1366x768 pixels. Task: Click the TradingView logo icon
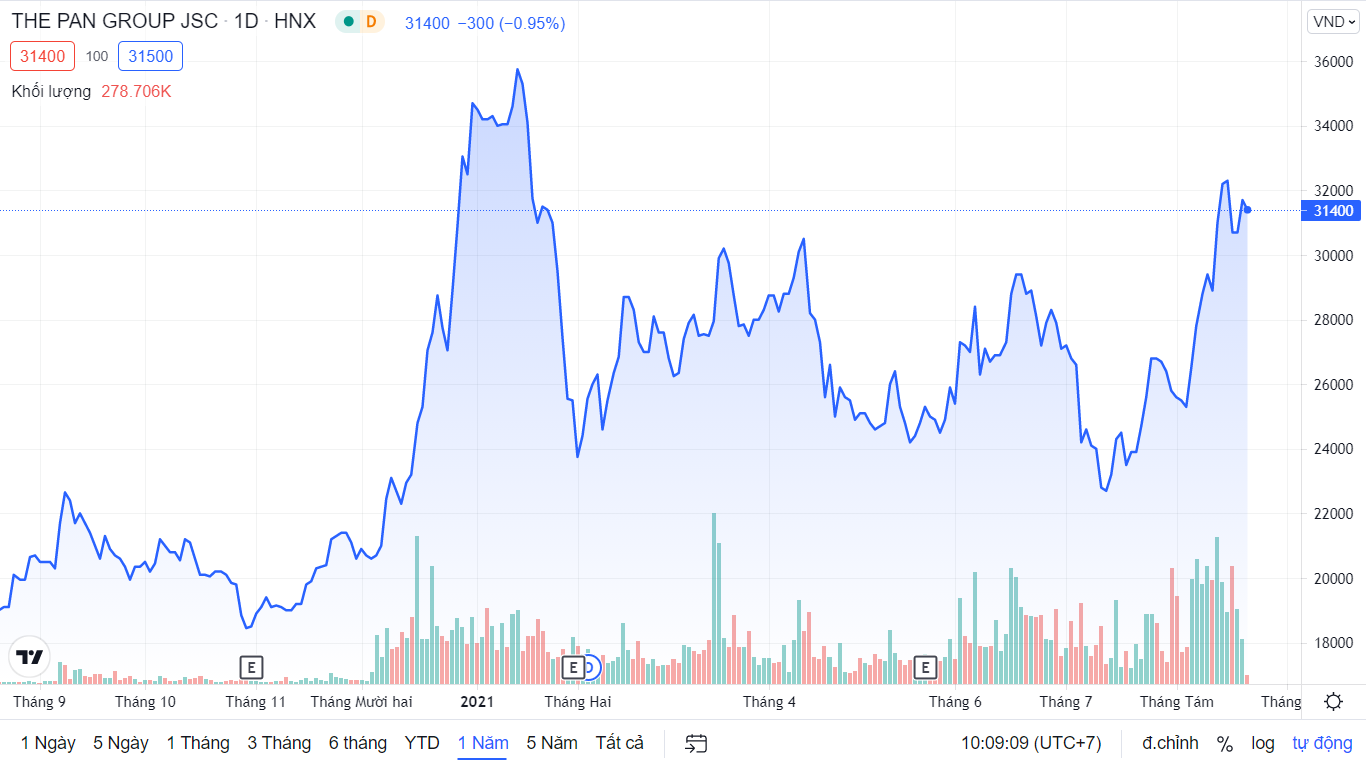(x=30, y=657)
